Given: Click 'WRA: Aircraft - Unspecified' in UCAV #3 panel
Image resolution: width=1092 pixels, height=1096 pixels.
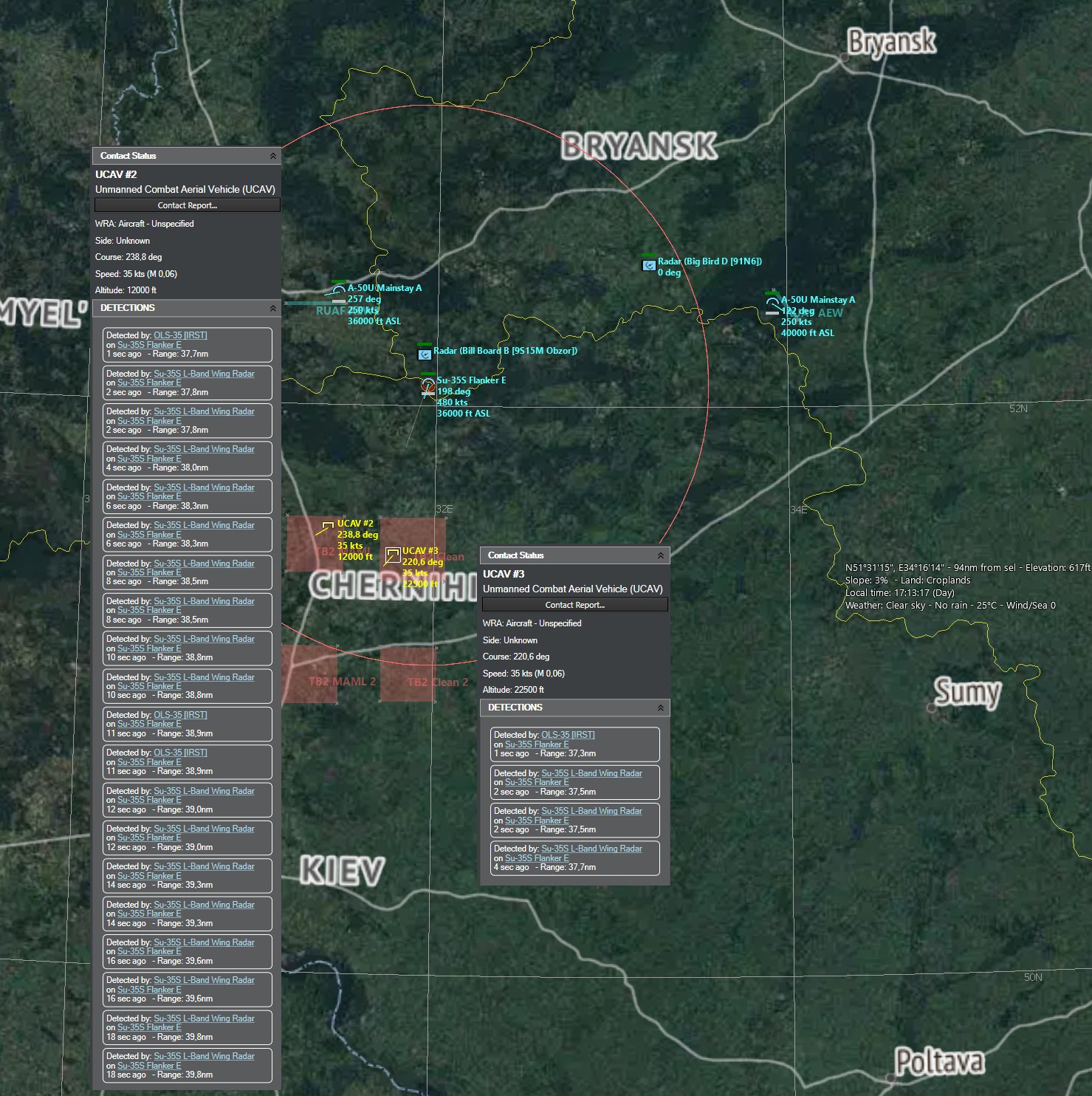Looking at the screenshot, I should click(532, 623).
